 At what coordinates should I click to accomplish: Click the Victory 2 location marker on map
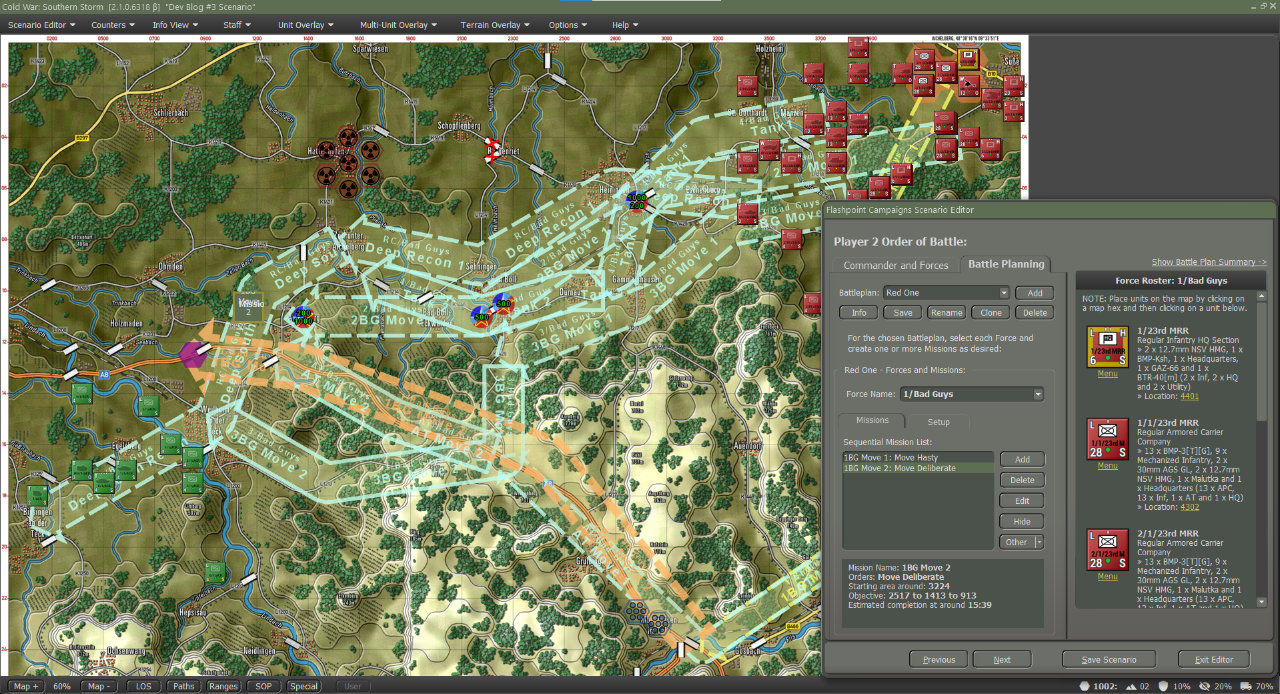[249, 307]
